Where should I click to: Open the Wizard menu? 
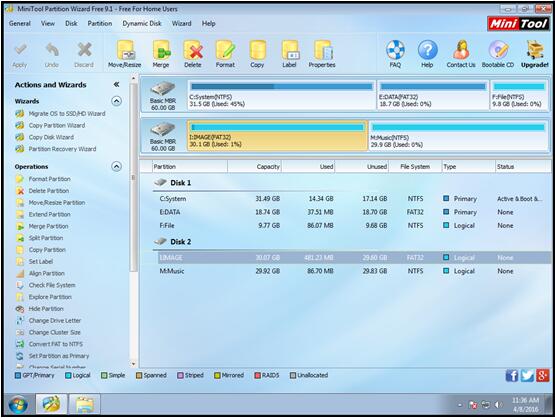[x=182, y=23]
